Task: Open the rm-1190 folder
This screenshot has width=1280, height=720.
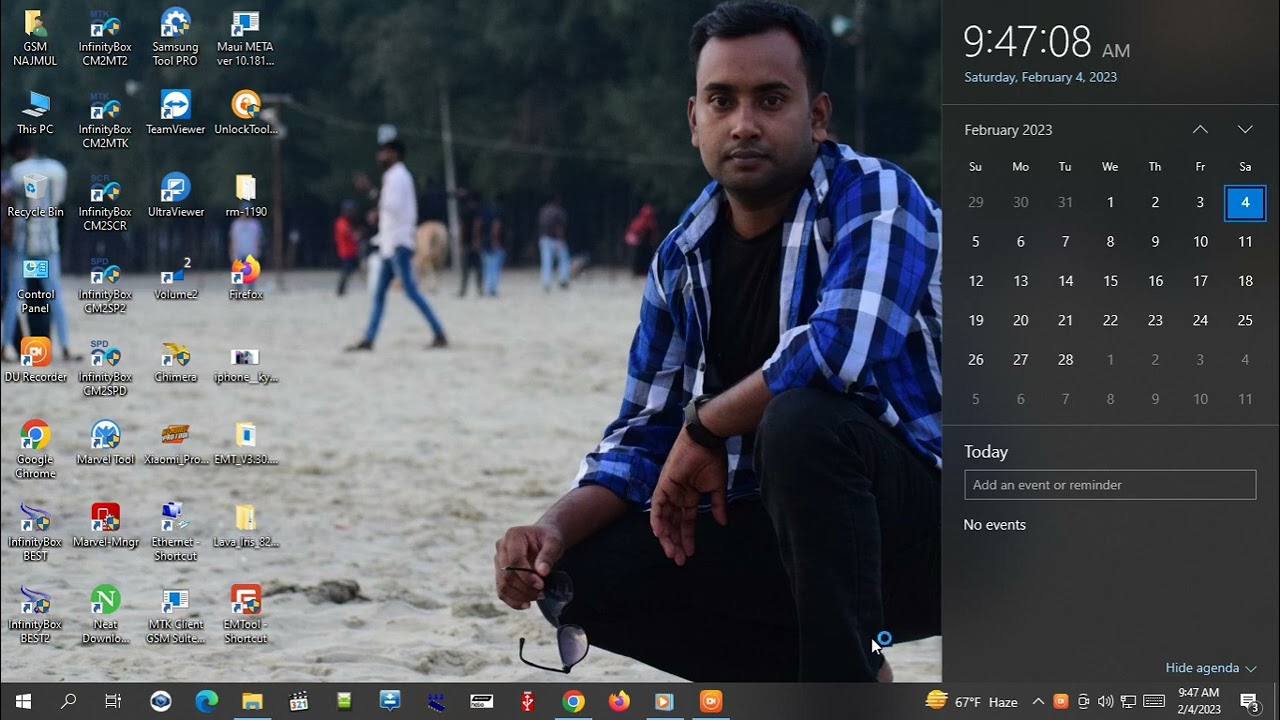Action: [245, 196]
